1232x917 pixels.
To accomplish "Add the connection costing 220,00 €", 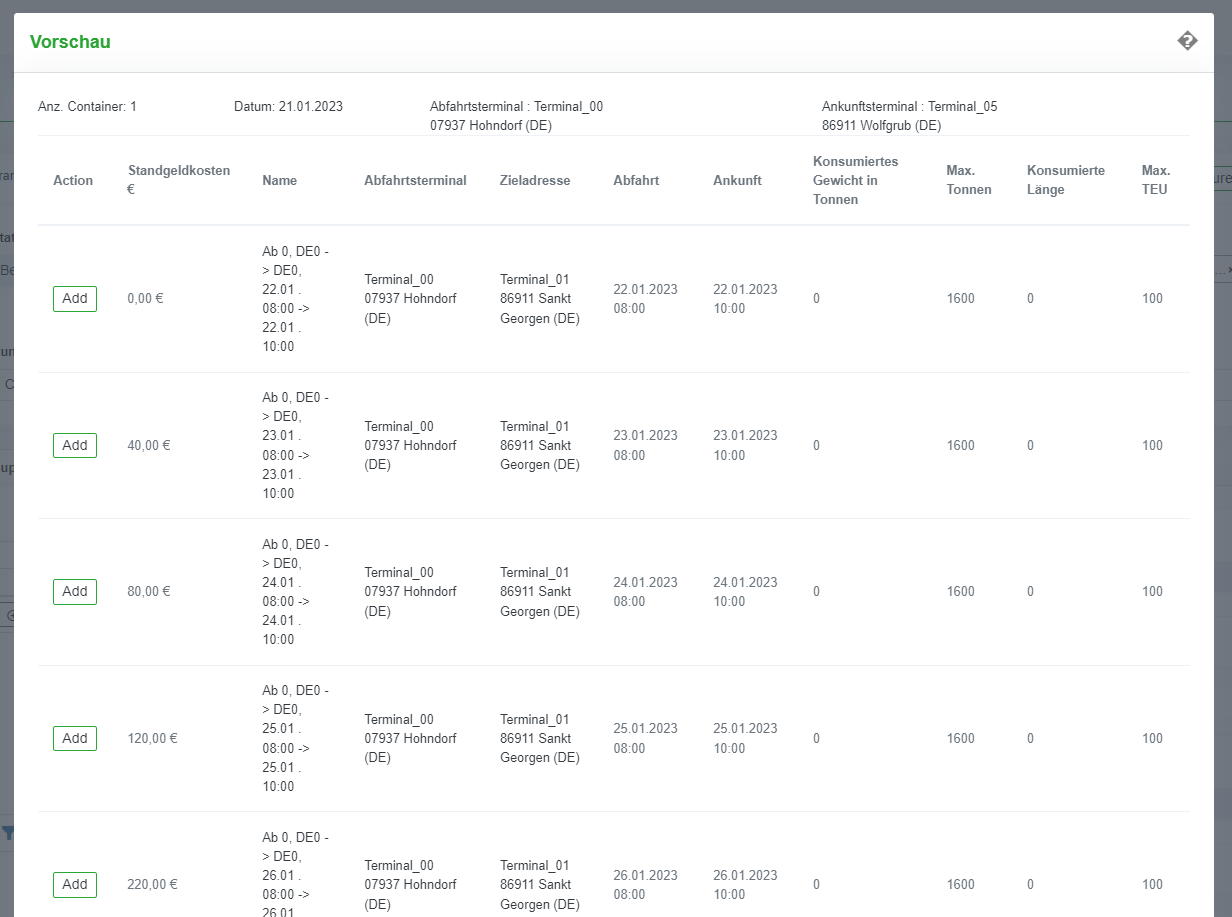I will [x=75, y=884].
